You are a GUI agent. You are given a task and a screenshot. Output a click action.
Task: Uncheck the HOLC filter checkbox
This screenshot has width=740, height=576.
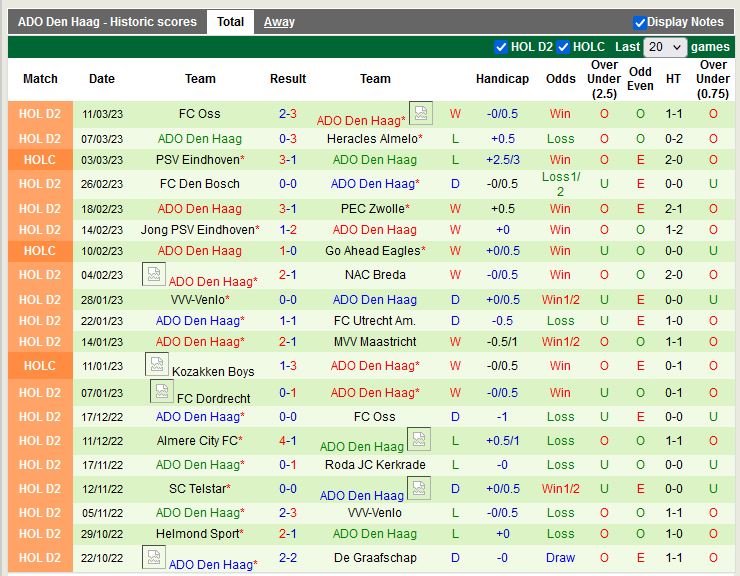click(x=563, y=47)
